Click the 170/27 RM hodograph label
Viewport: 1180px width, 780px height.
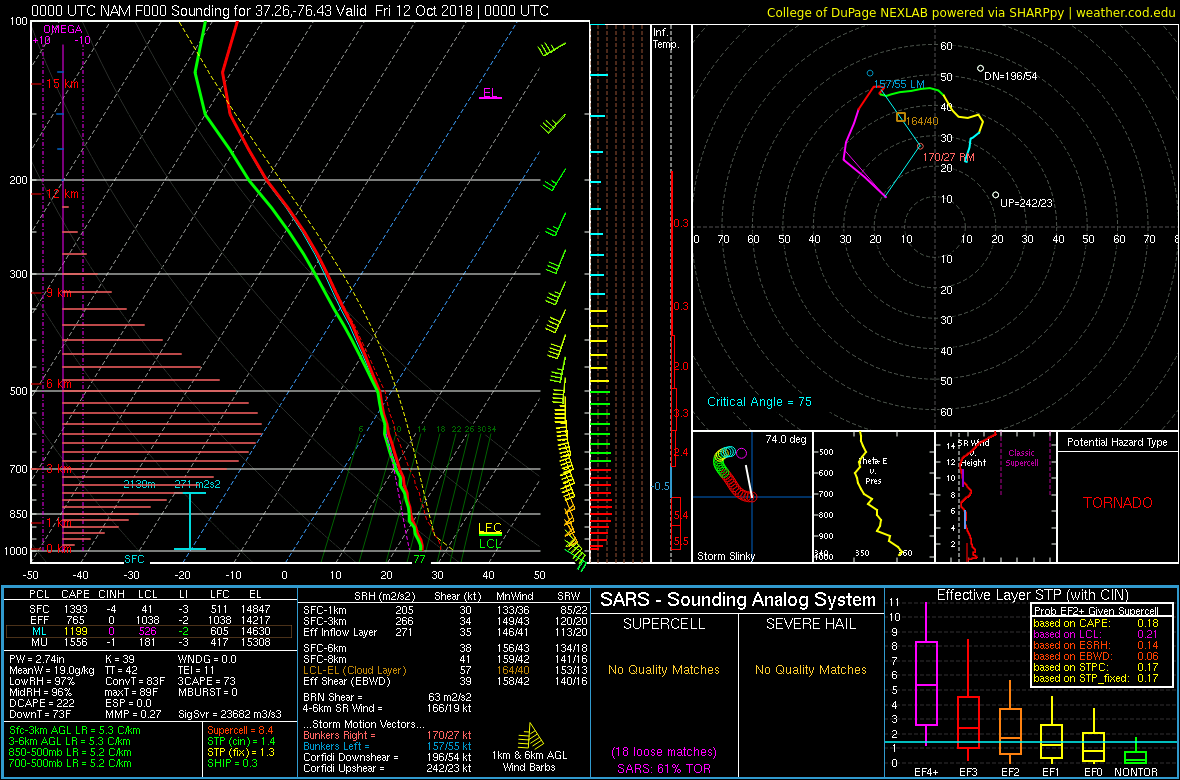coord(951,157)
